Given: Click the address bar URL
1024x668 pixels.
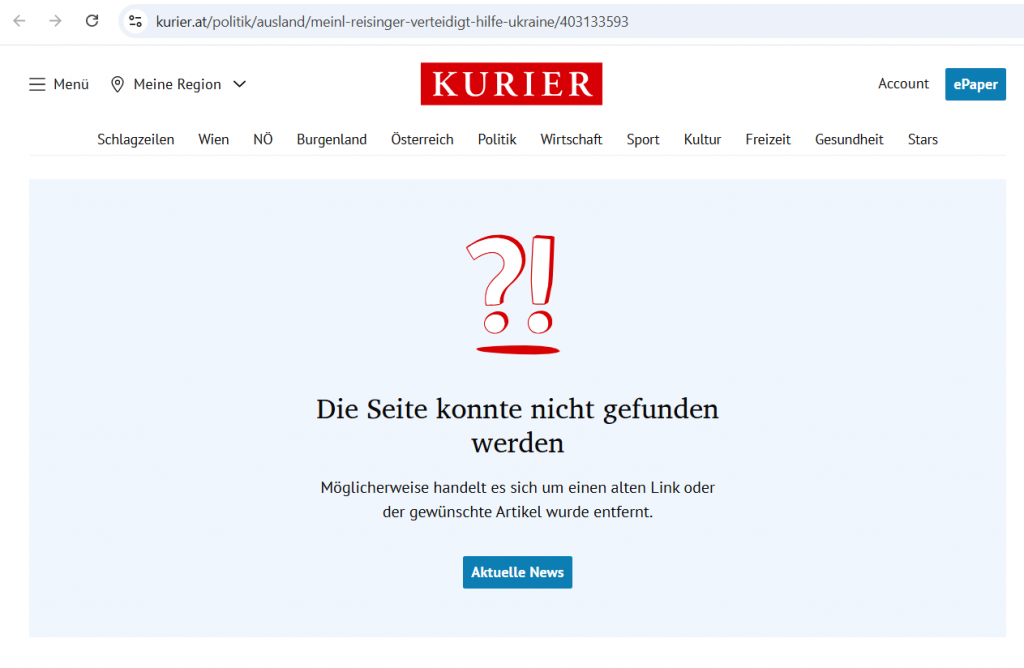Looking at the screenshot, I should click(x=392, y=21).
